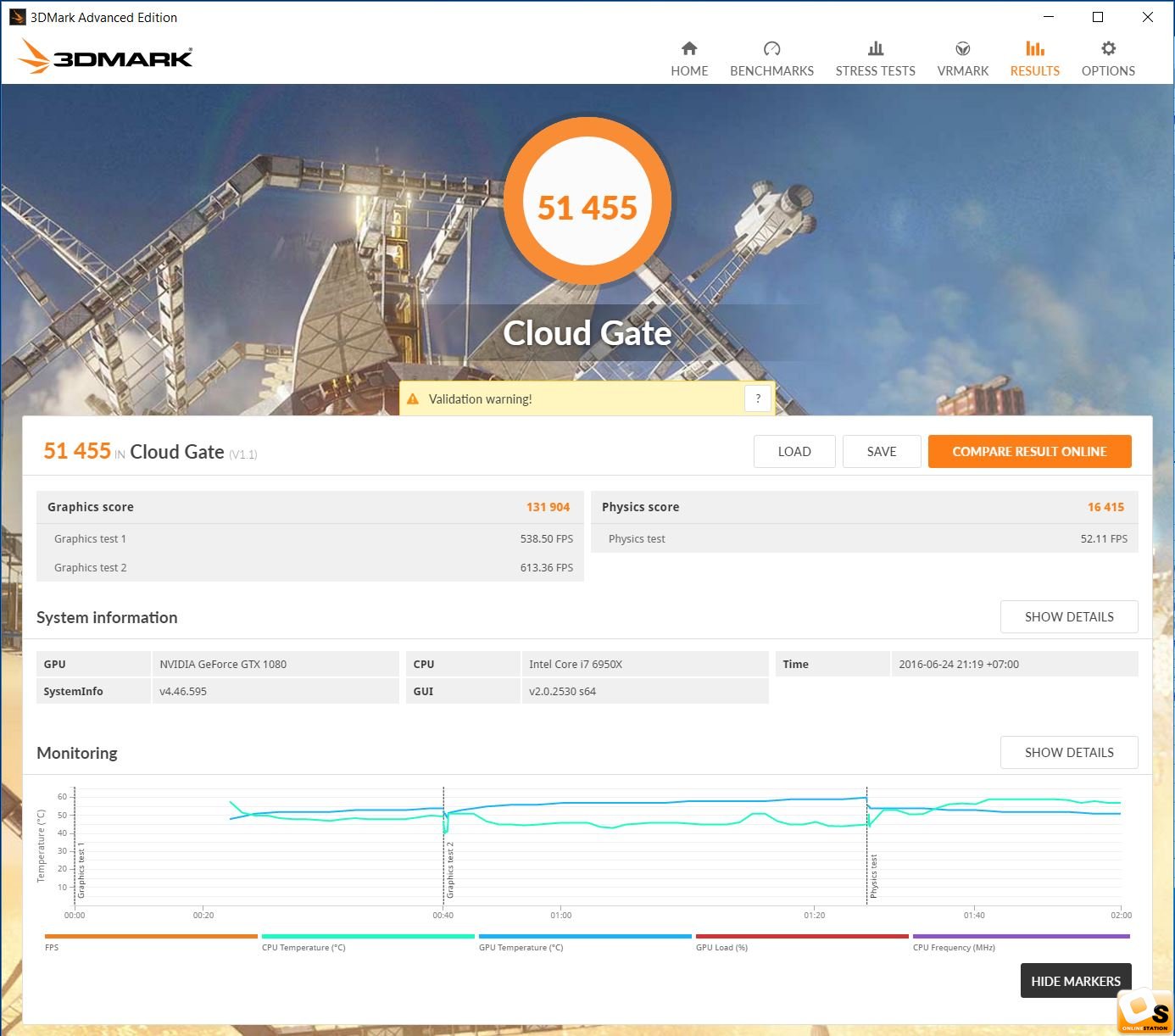Maximize the 3DMark window
Image resolution: width=1175 pixels, height=1036 pixels.
pyautogui.click(x=1098, y=17)
